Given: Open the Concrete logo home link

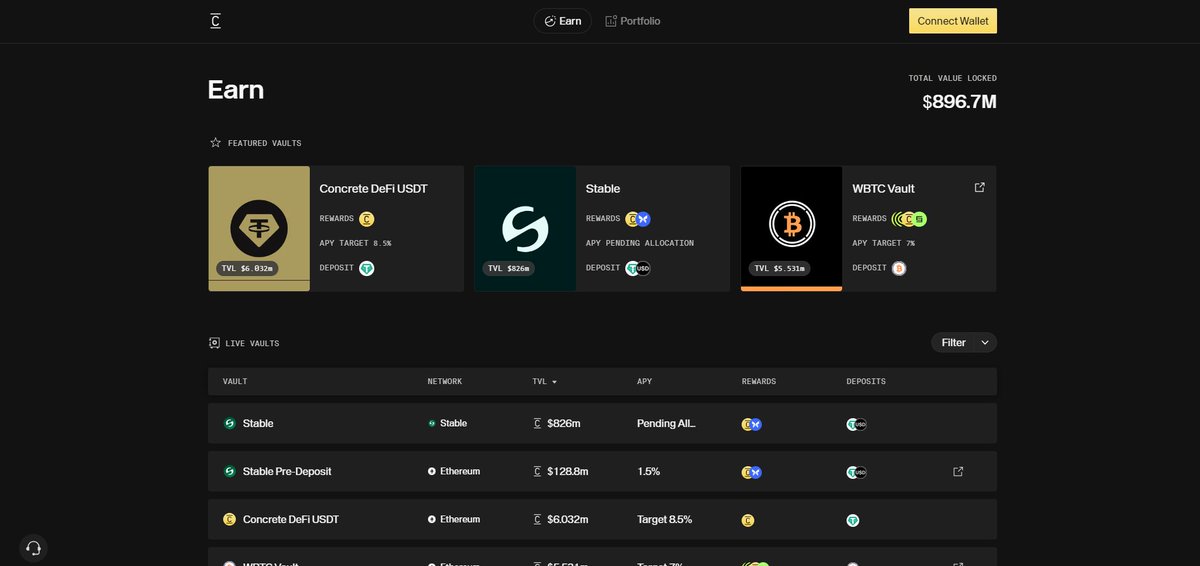Looking at the screenshot, I should pyautogui.click(x=215, y=20).
